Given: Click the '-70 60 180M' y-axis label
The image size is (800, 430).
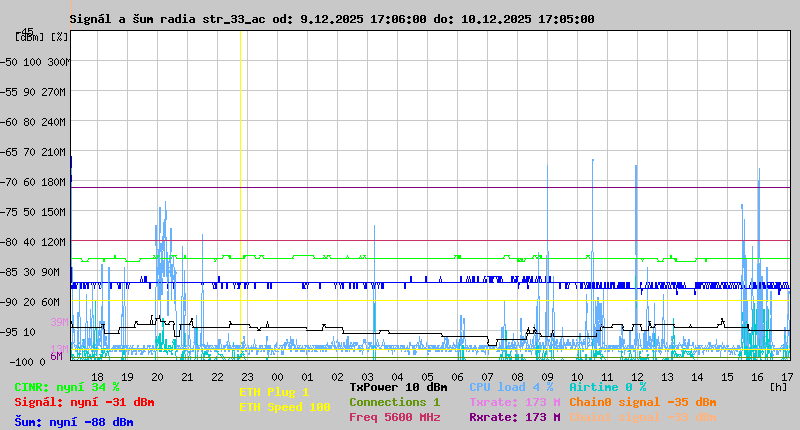Looking at the screenshot, I should 35,182.
